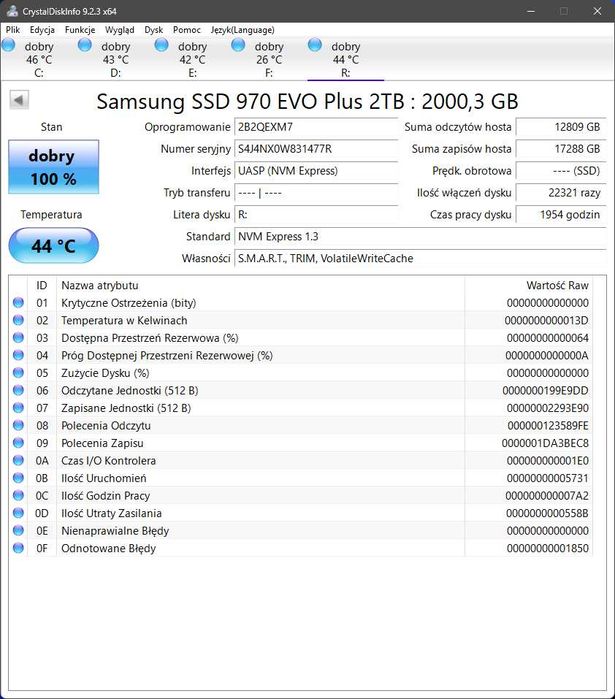Image resolution: width=615 pixels, height=699 pixels.
Task: Click the Oprogramowanie field 2B2QEXM7
Action: pyautogui.click(x=316, y=127)
